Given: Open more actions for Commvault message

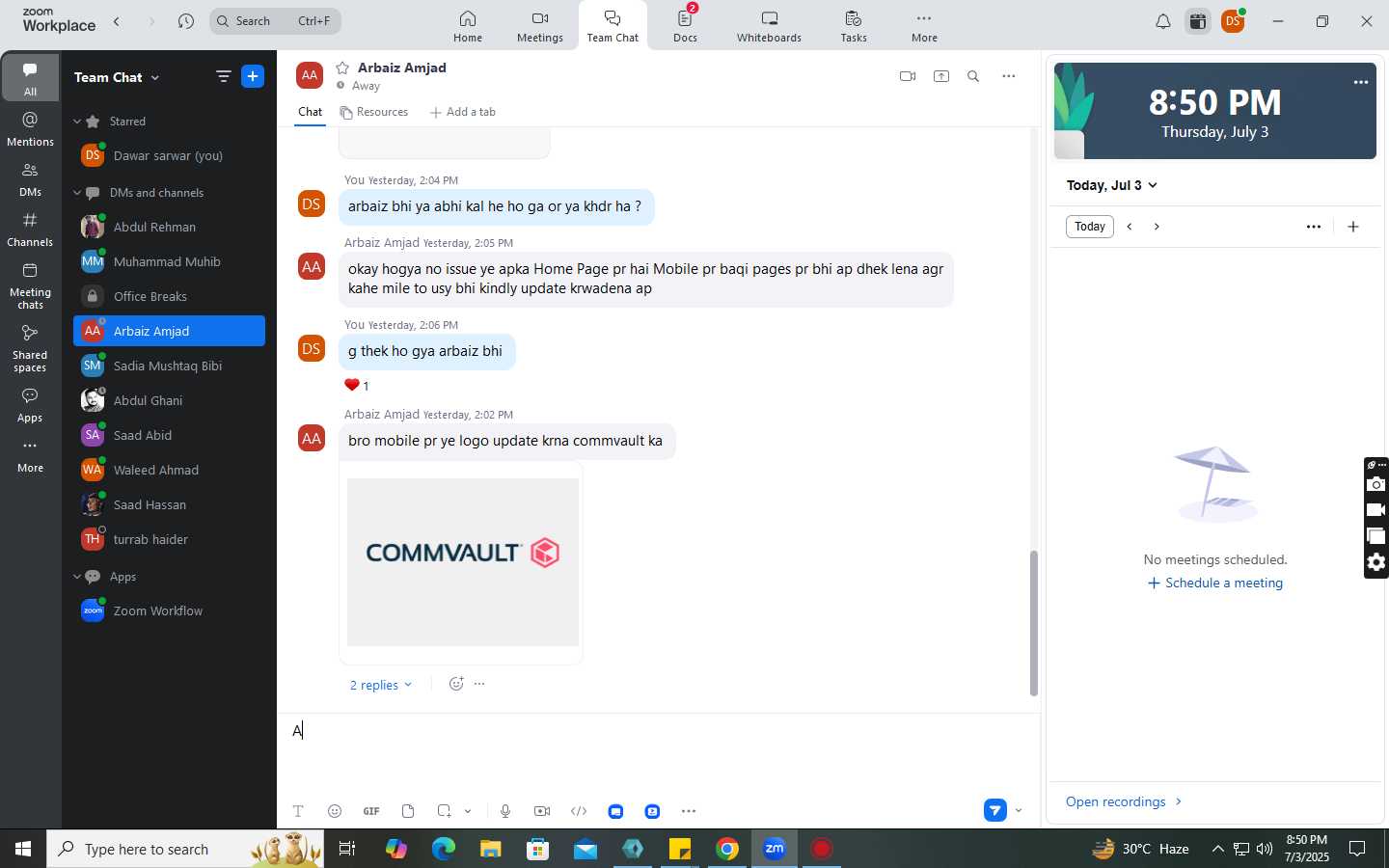Looking at the screenshot, I should coord(479,684).
